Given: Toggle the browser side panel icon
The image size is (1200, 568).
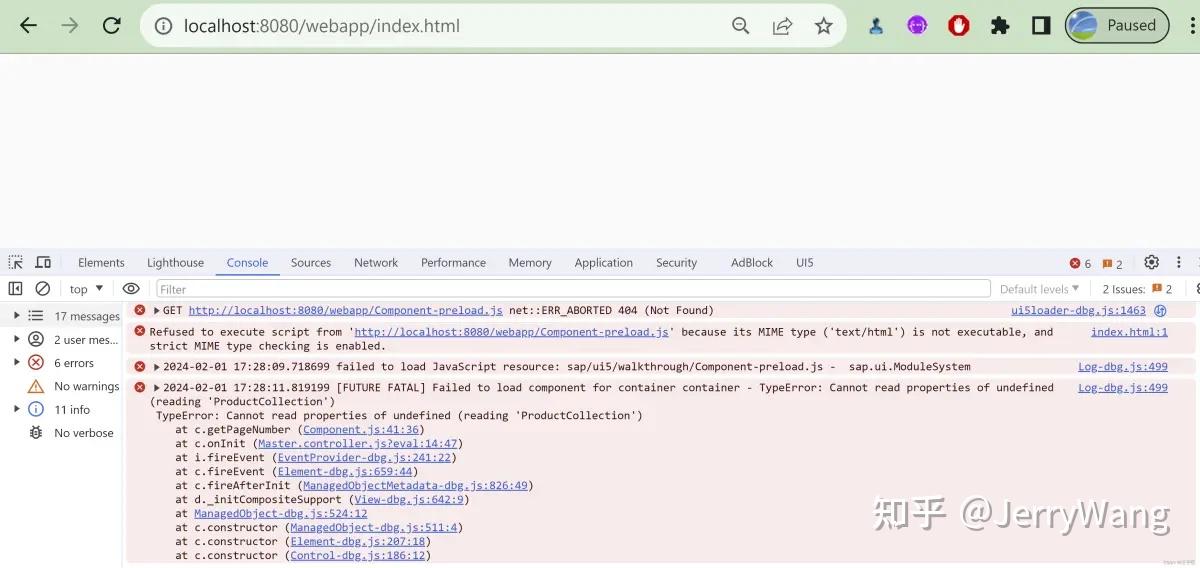Looking at the screenshot, I should click(x=1041, y=26).
